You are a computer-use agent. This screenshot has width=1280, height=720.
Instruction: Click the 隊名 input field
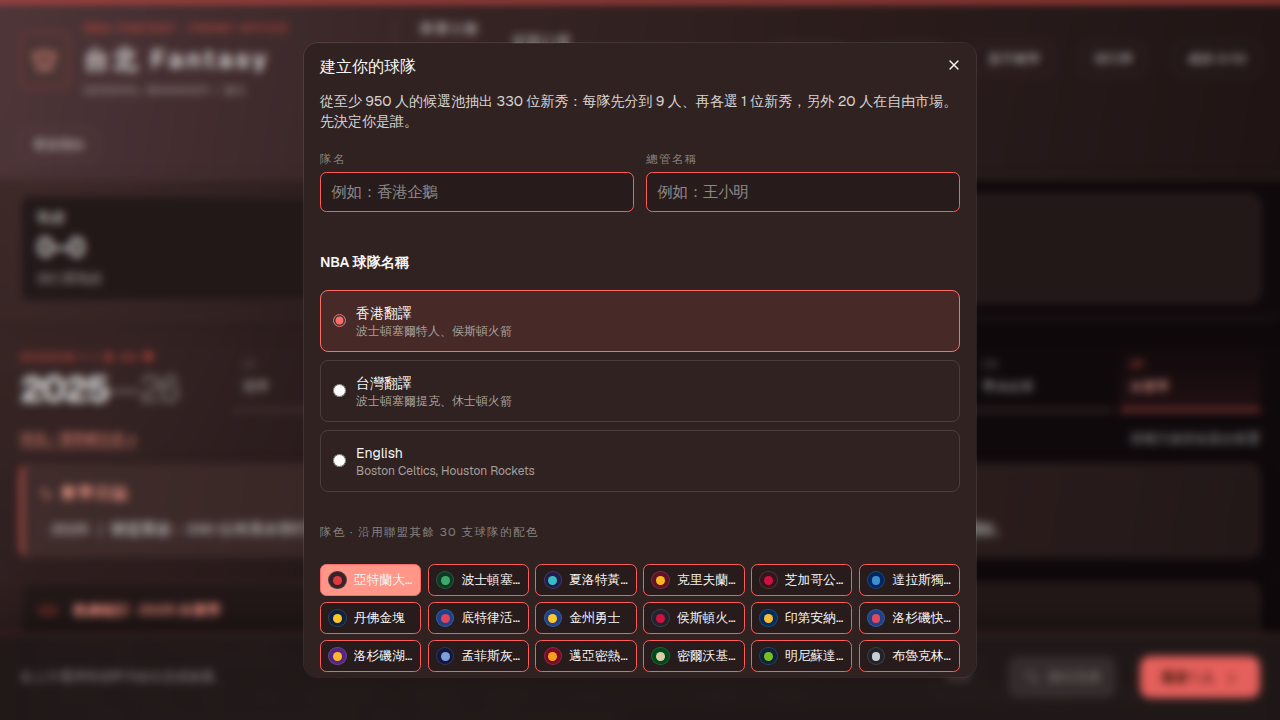tap(477, 192)
